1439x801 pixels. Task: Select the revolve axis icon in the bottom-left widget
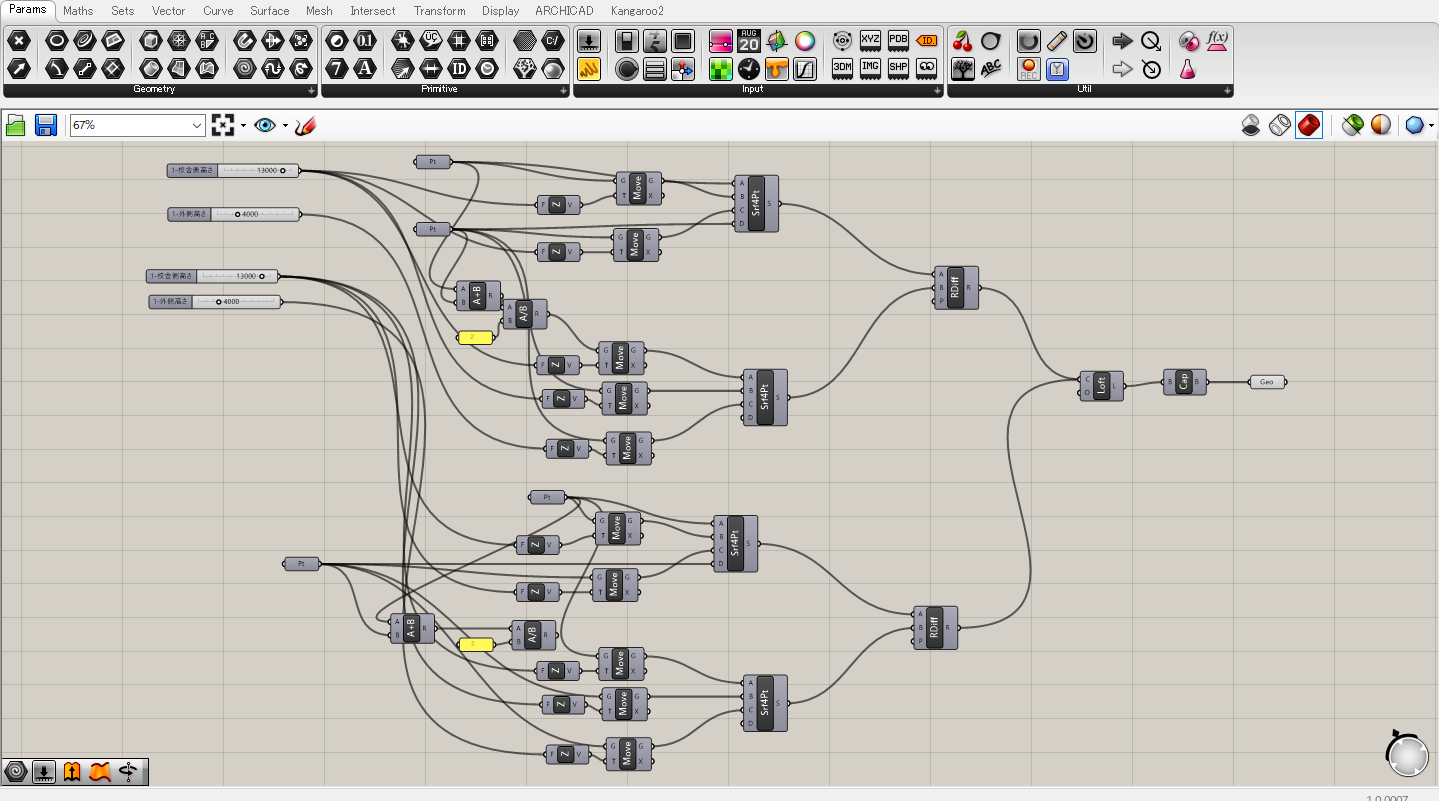tap(128, 771)
